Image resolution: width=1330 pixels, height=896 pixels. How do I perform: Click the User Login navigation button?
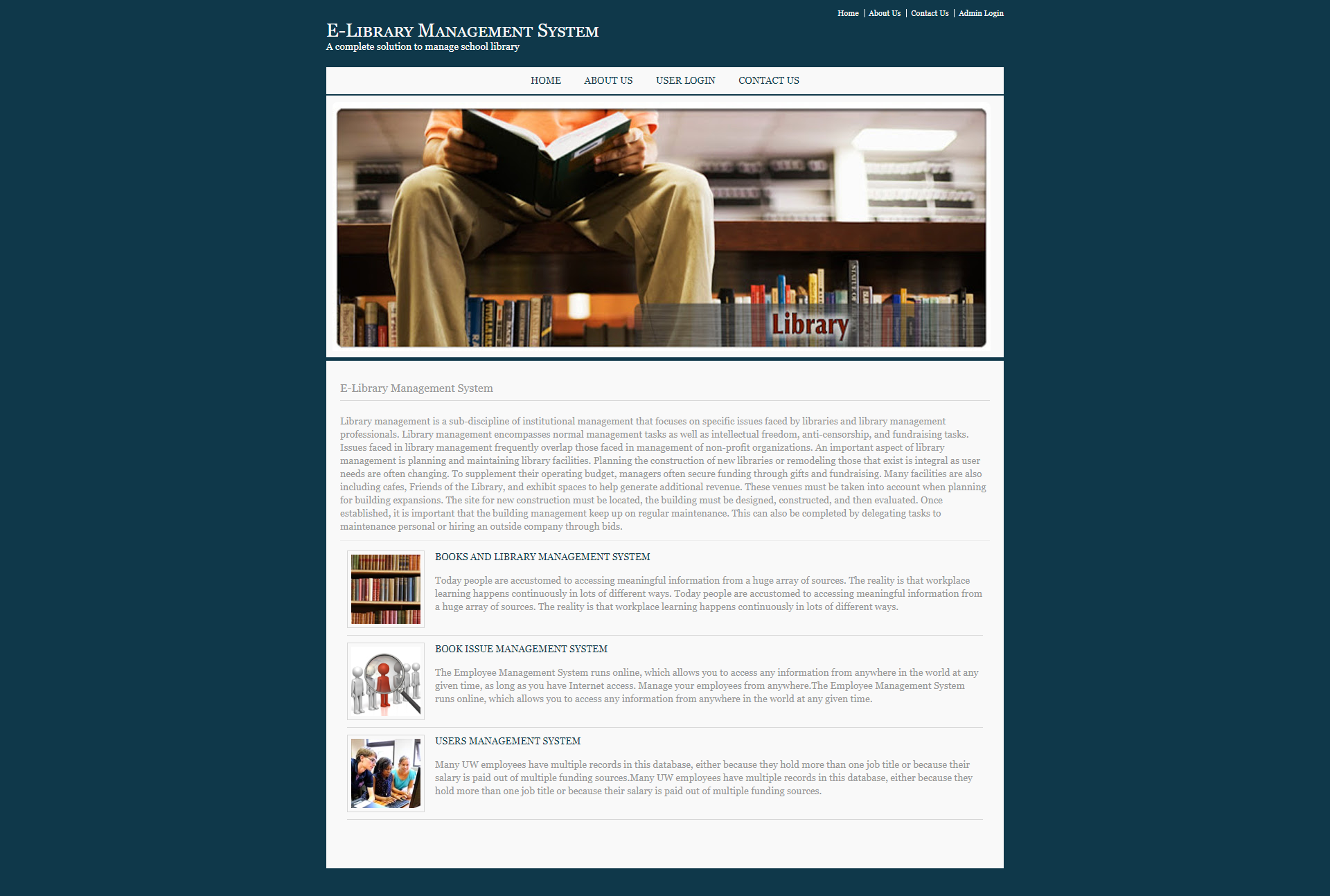coord(684,81)
